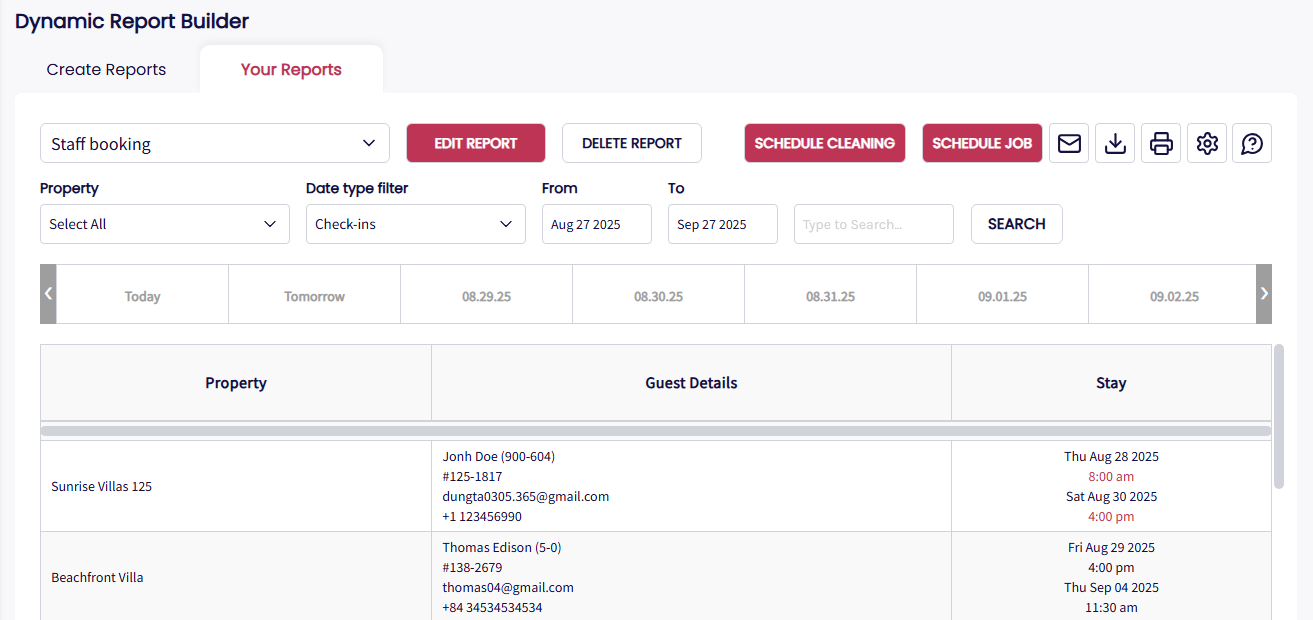The height and width of the screenshot is (620, 1313).
Task: Click the help chat bubble icon
Action: (1252, 144)
